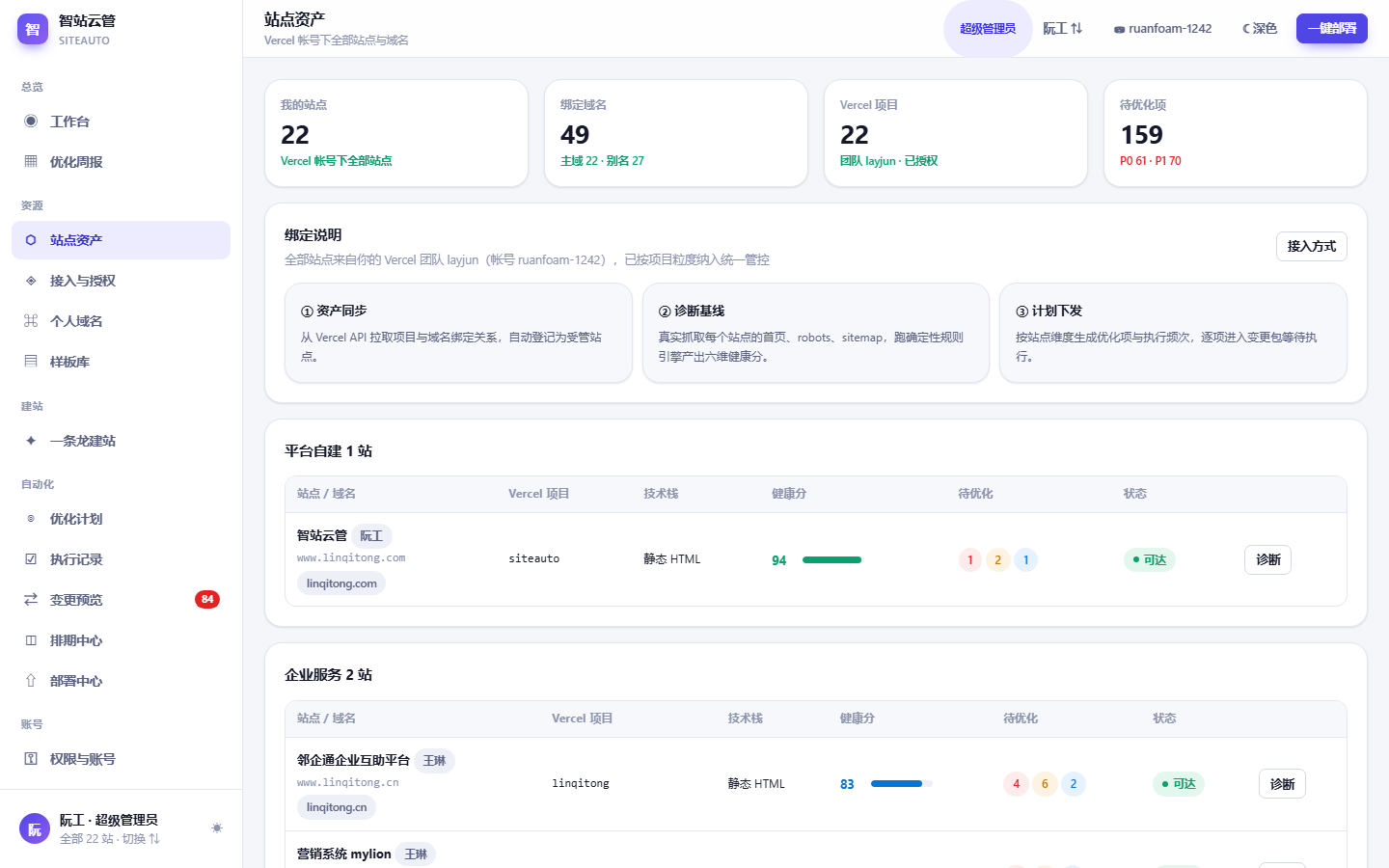Click the purple 智 app logo
Screen dimensions: 1389x868
[x=33, y=29]
